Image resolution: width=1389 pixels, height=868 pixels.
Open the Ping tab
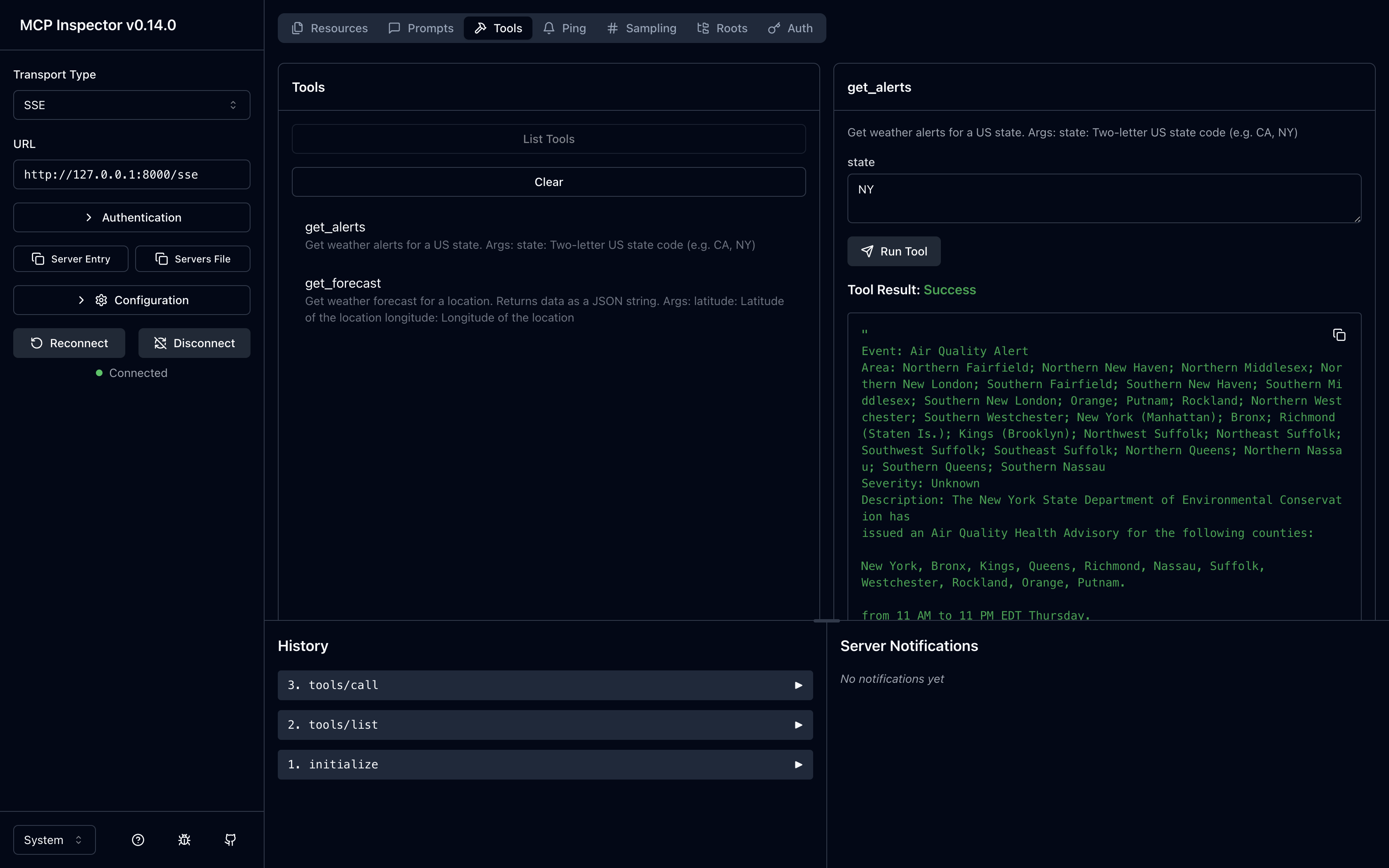[x=565, y=28]
